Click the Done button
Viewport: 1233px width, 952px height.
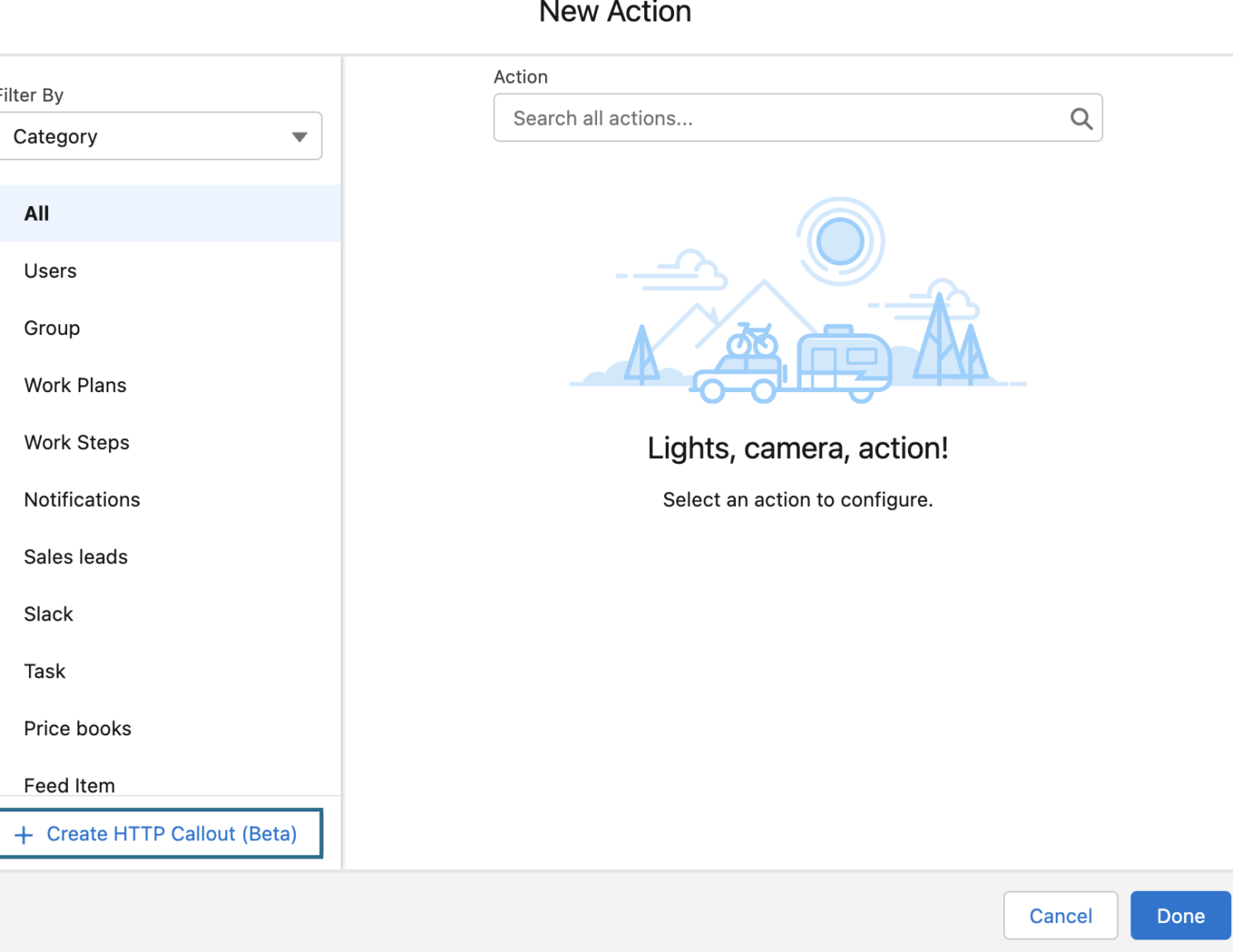pyautogui.click(x=1180, y=916)
